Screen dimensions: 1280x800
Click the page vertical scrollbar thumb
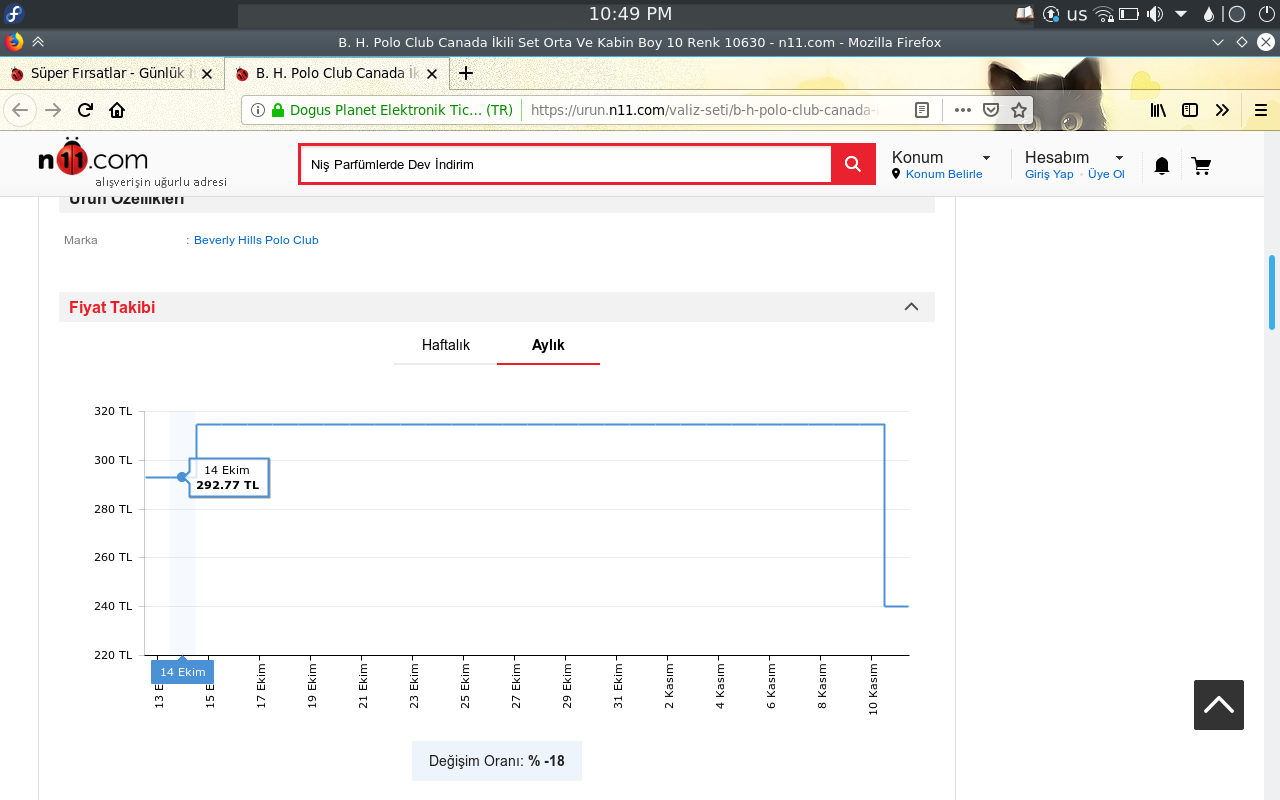point(1272,292)
